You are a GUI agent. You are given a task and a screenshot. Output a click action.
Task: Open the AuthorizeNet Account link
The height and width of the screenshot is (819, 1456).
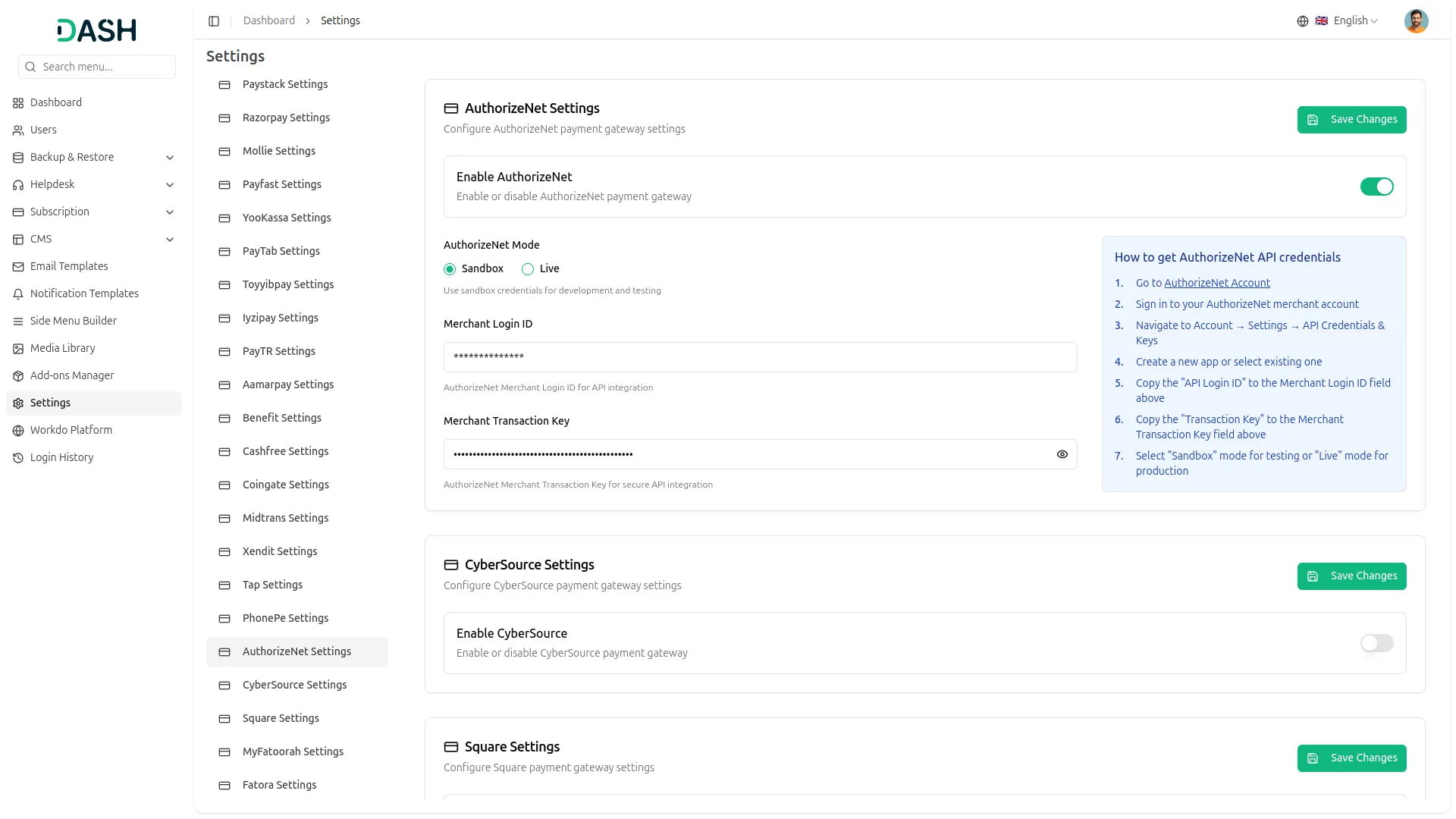point(1216,283)
